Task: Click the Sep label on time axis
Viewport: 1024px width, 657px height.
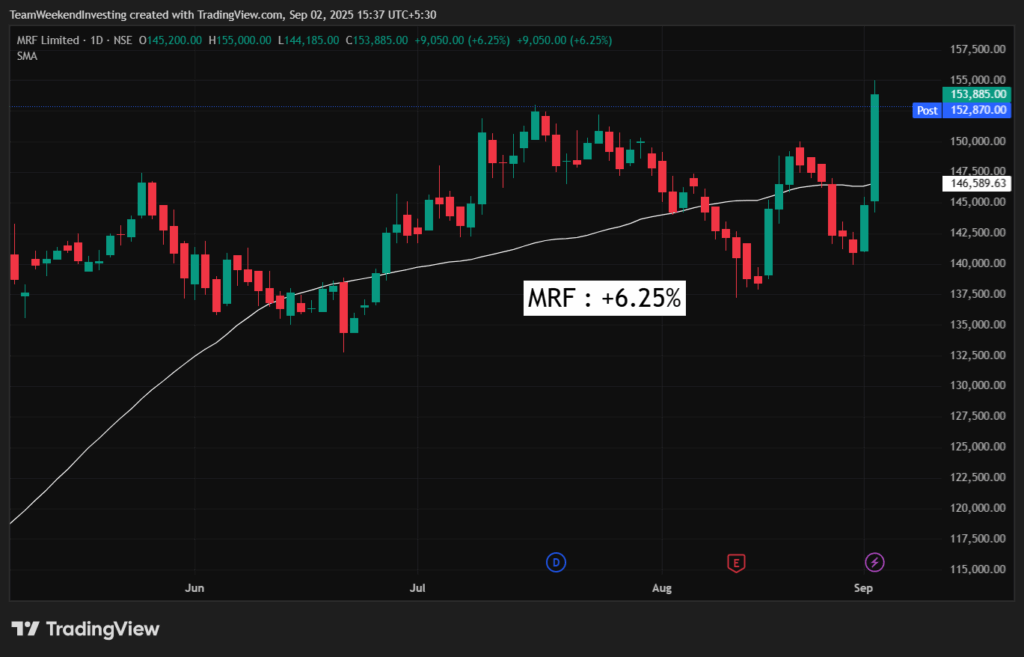Action: coord(863,588)
